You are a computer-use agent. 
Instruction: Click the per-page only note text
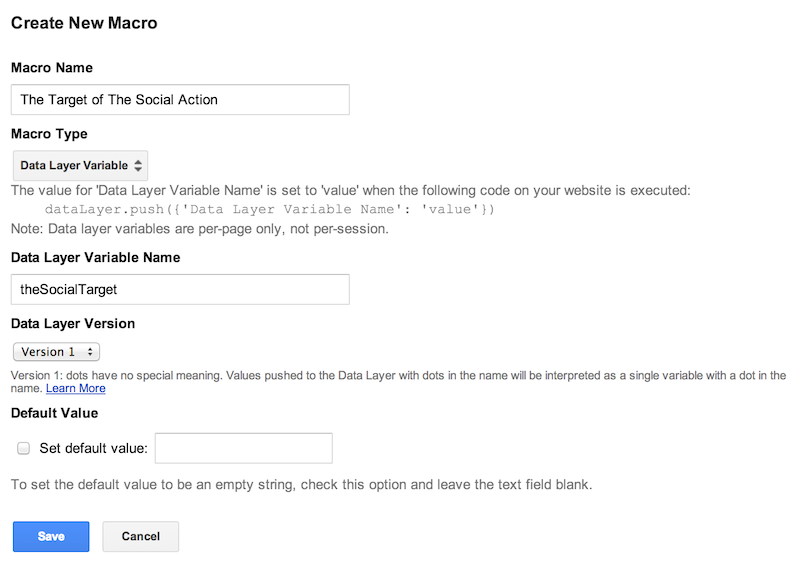(x=199, y=229)
